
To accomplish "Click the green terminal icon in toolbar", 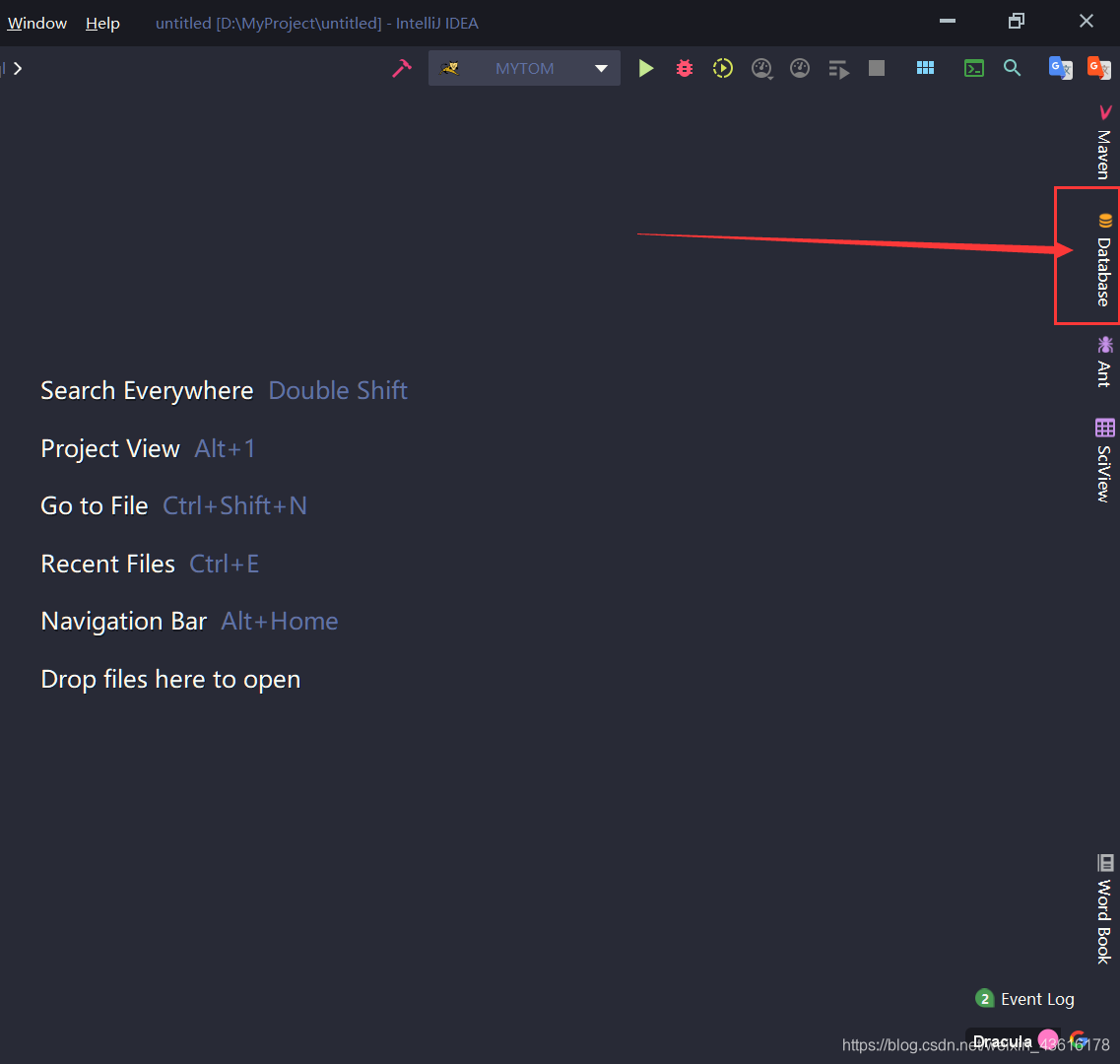I will tap(973, 69).
